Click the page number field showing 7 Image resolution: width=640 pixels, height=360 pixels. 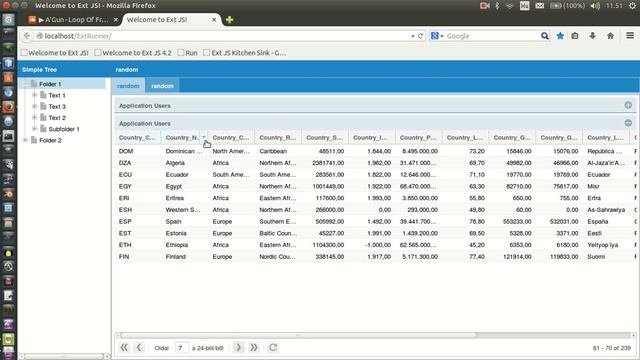click(182, 347)
